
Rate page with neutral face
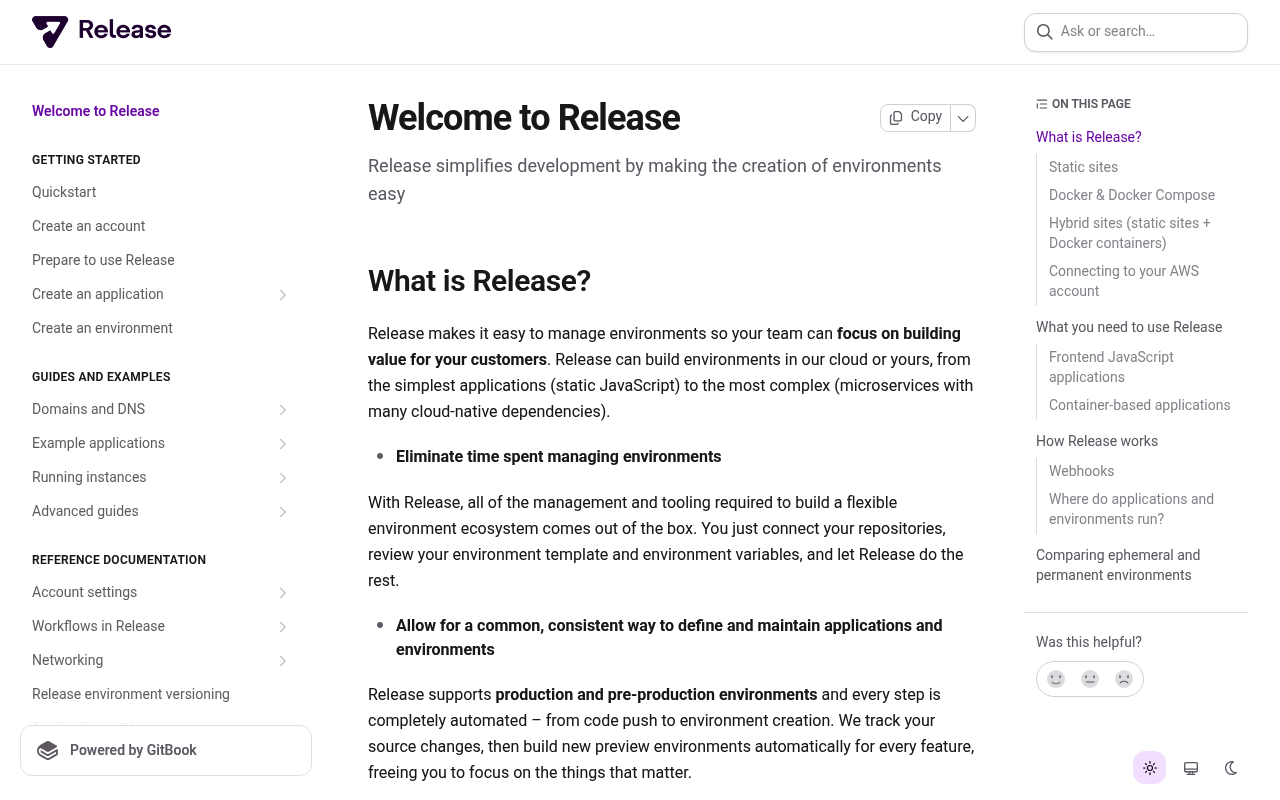coord(1090,679)
